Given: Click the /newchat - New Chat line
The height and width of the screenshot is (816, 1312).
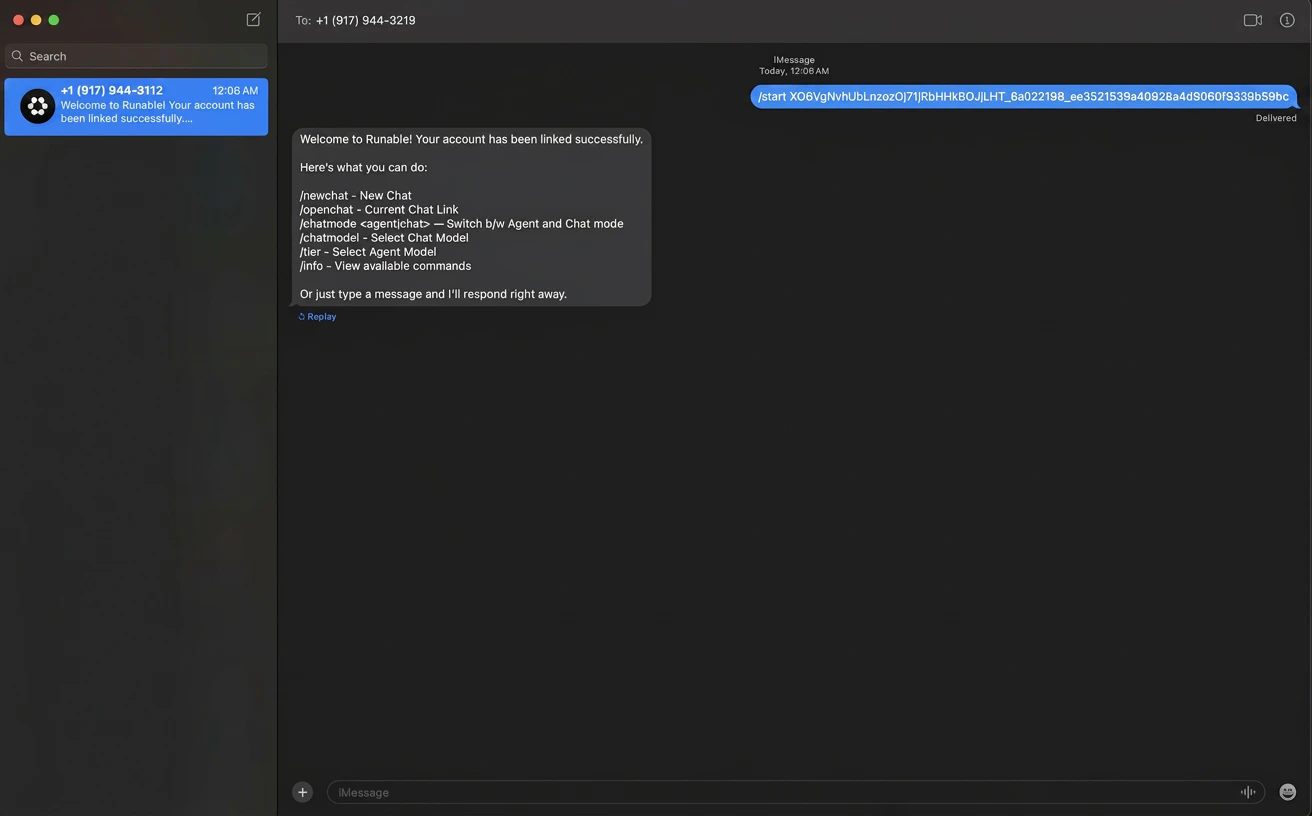Looking at the screenshot, I should pos(356,196).
